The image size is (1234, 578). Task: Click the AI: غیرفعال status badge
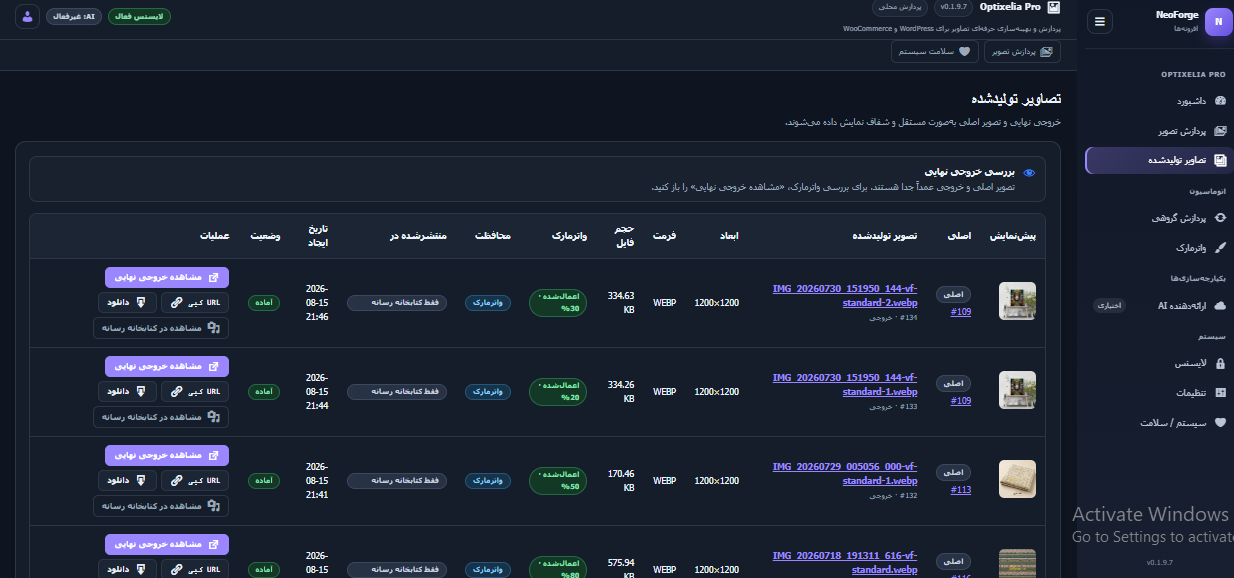[x=73, y=16]
